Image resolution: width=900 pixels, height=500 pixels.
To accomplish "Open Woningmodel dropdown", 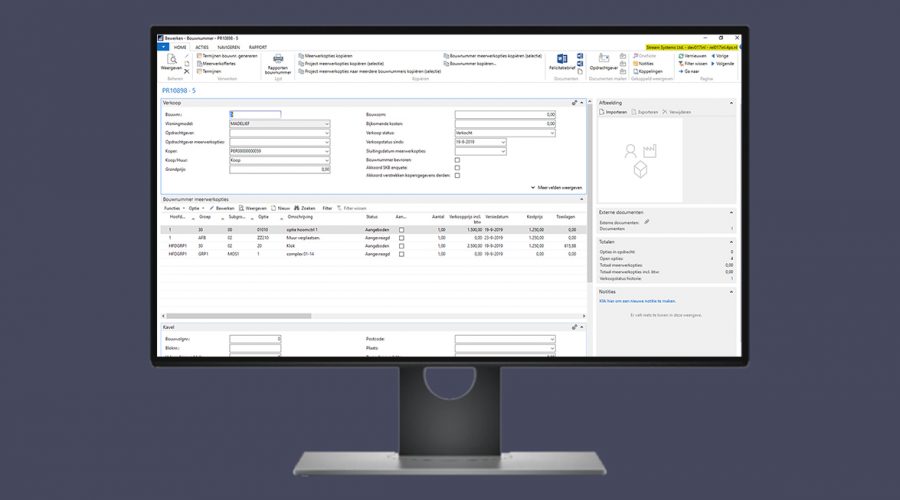I will point(327,123).
